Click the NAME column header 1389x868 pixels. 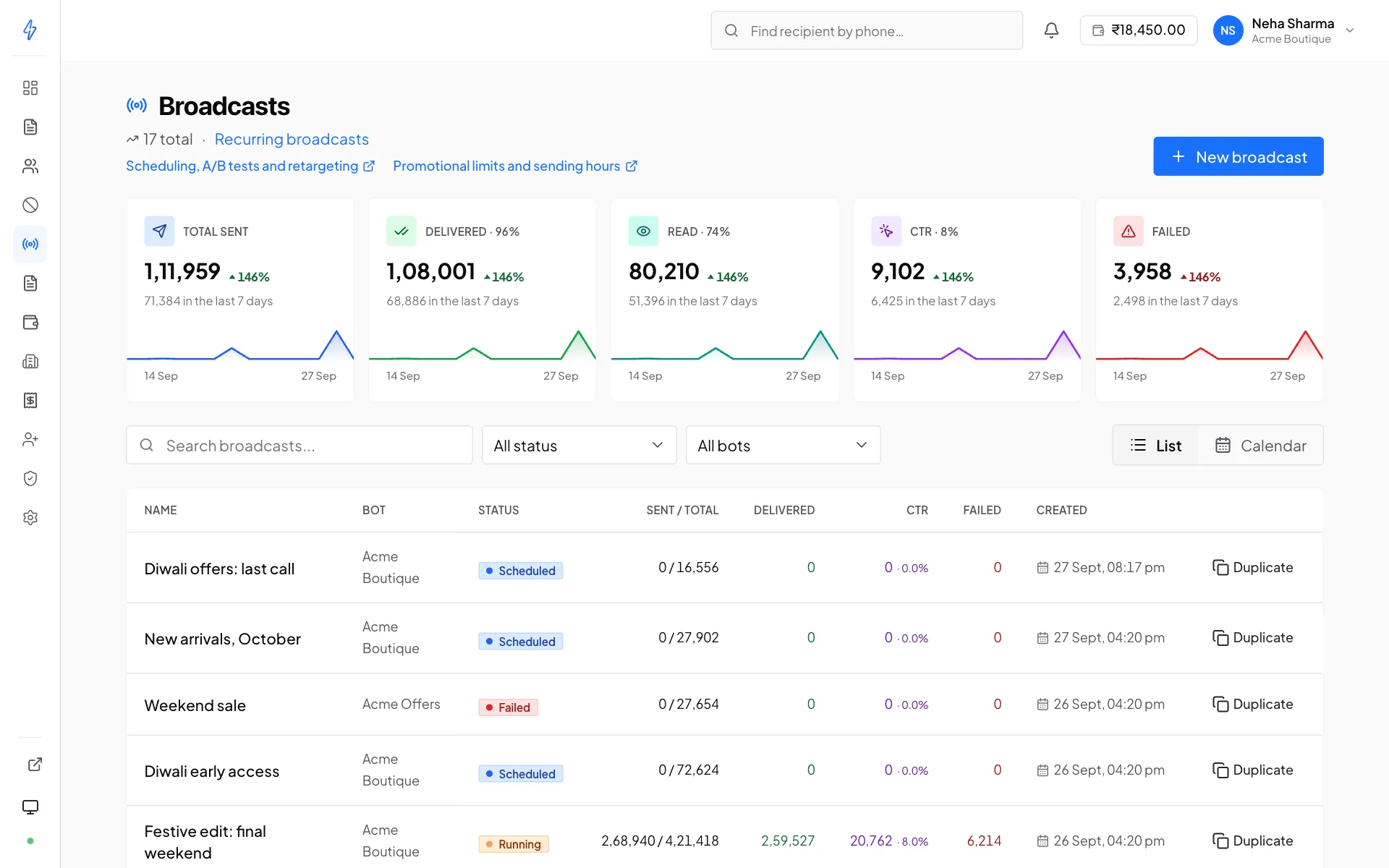click(x=160, y=510)
